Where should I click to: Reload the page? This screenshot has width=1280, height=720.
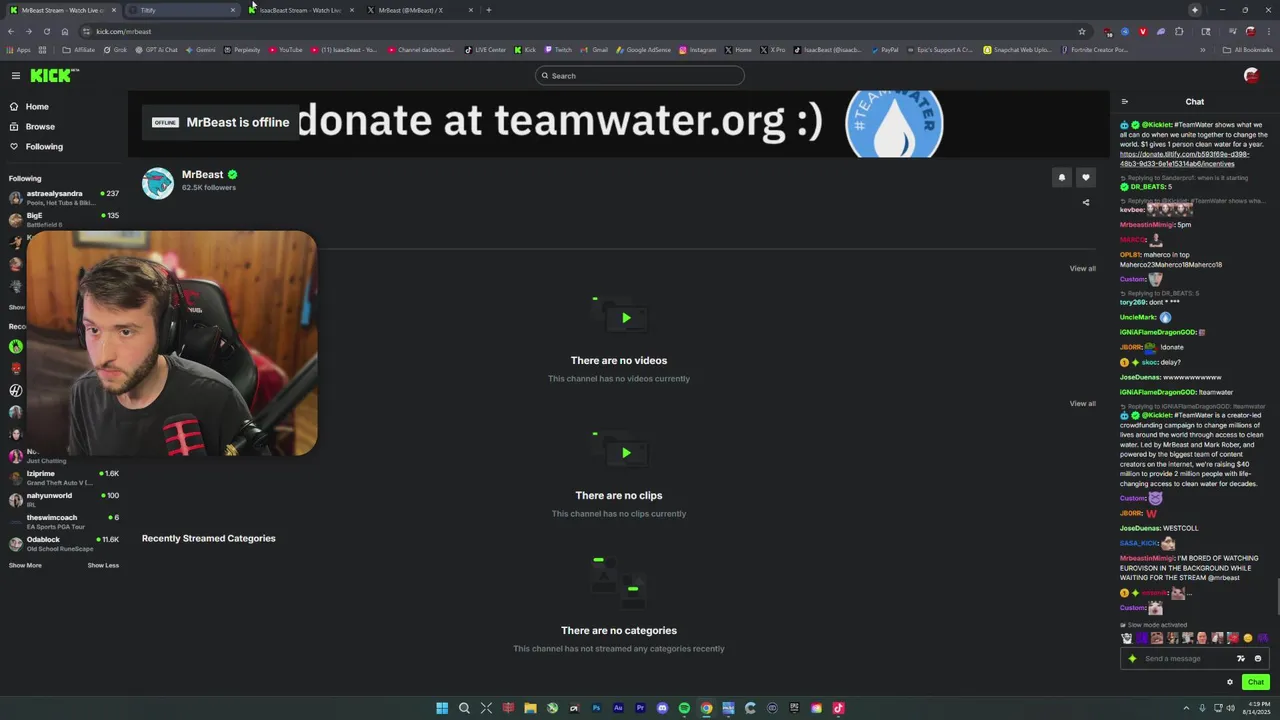pos(46,31)
